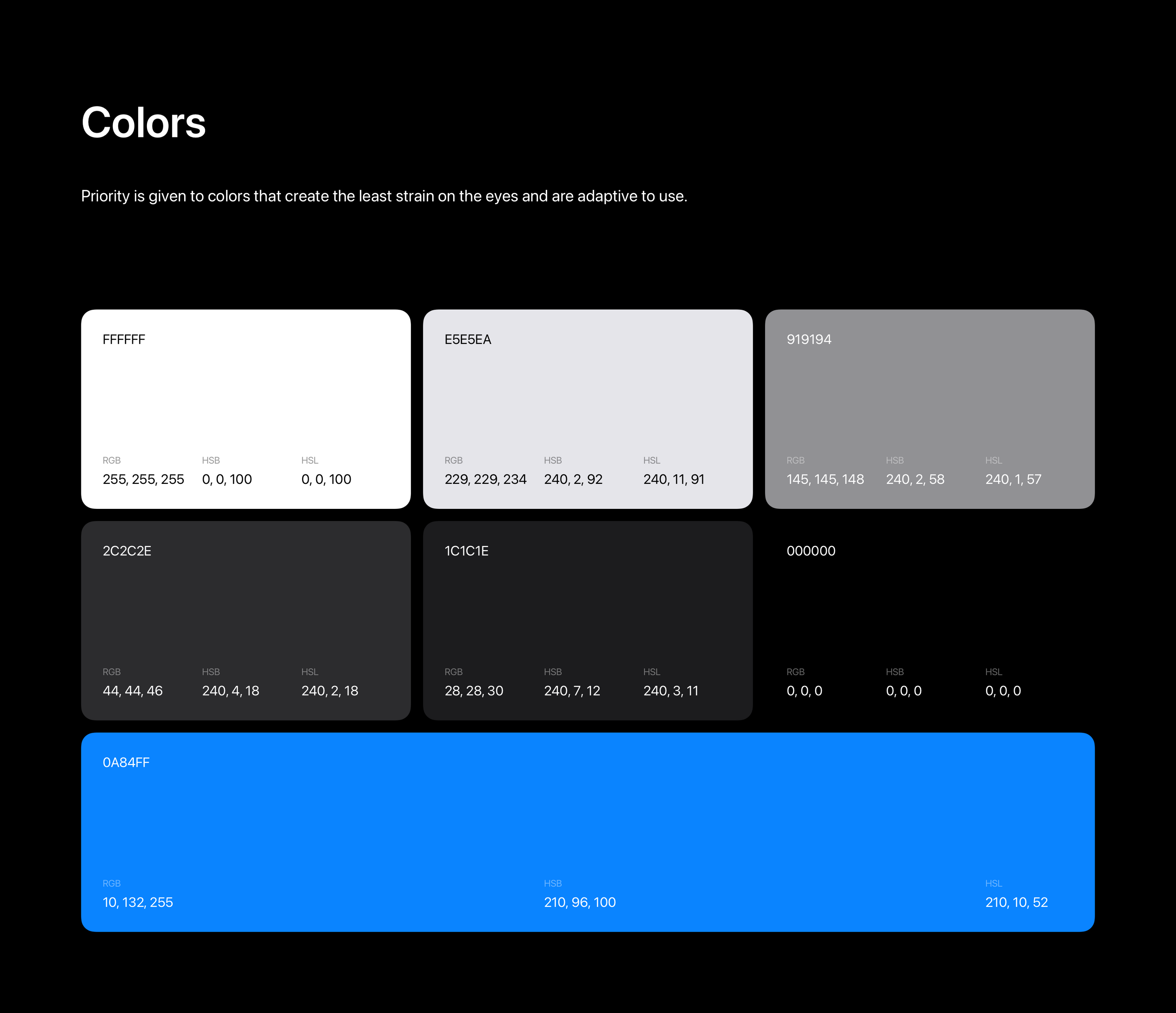Click HSL value 210, 10, 52

(1016, 902)
